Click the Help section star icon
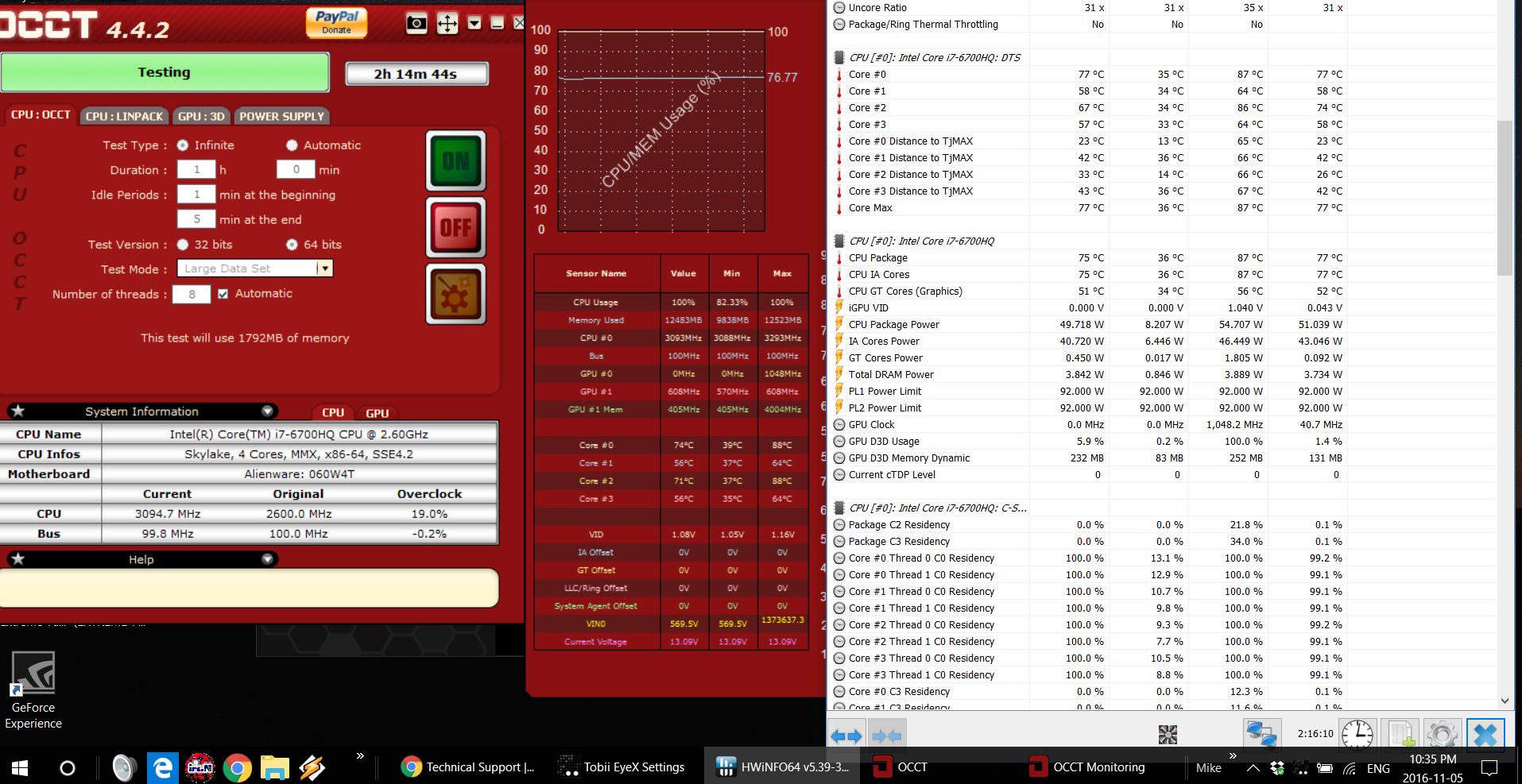1522x784 pixels. tap(18, 558)
